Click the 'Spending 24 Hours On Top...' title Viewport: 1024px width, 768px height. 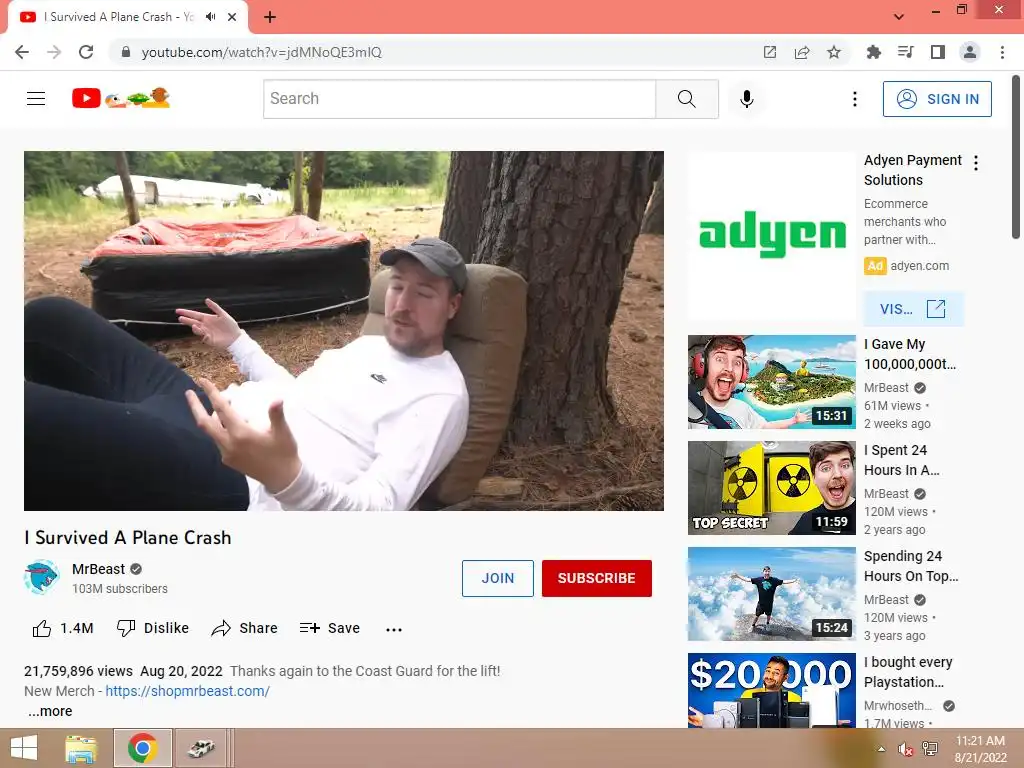click(x=911, y=566)
